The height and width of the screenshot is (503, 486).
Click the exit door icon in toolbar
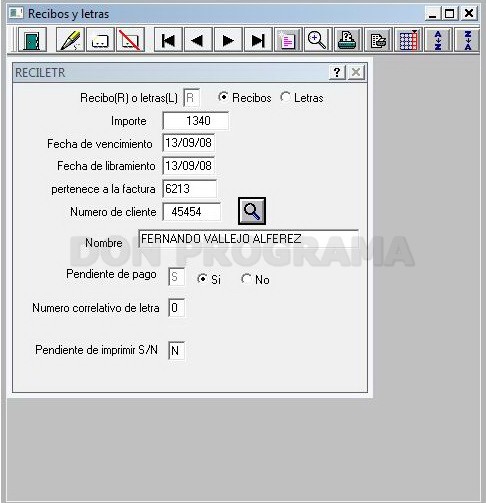point(32,40)
